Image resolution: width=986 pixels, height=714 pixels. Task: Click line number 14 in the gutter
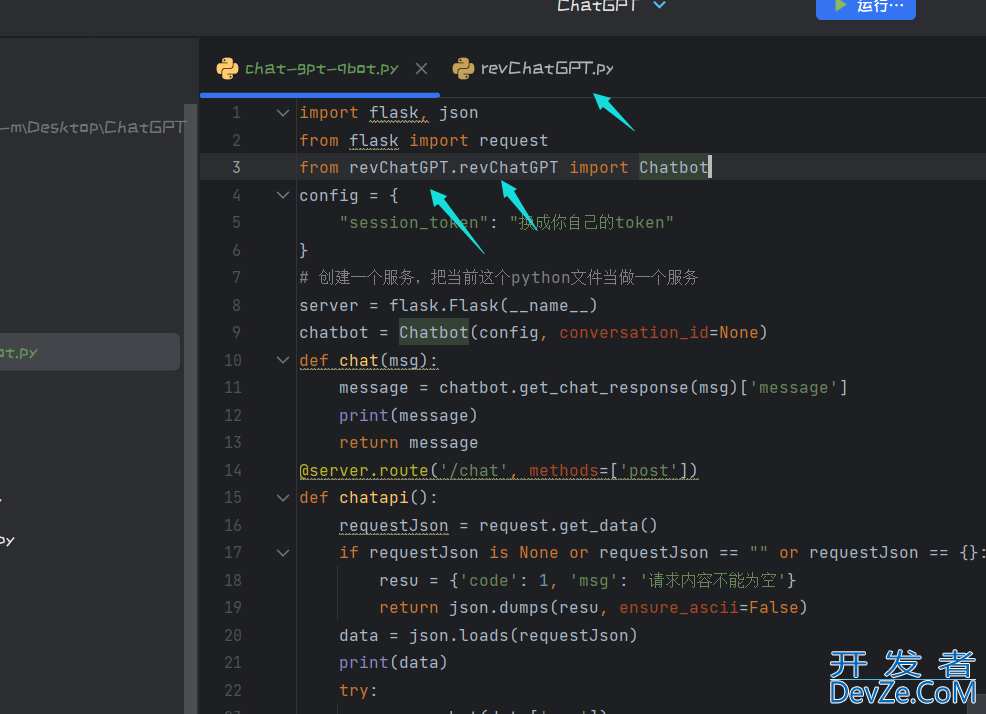(x=233, y=470)
